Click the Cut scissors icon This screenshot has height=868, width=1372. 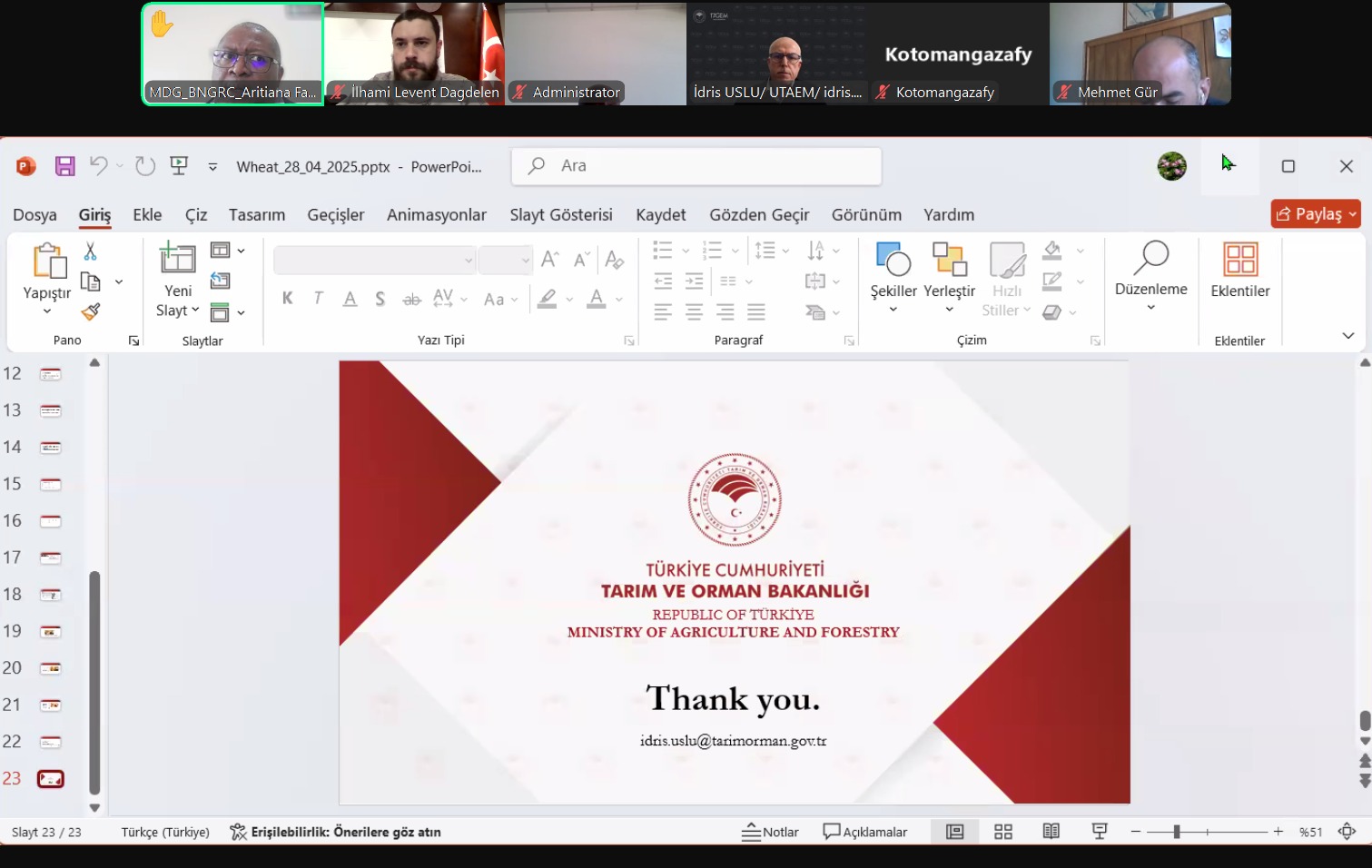90,252
